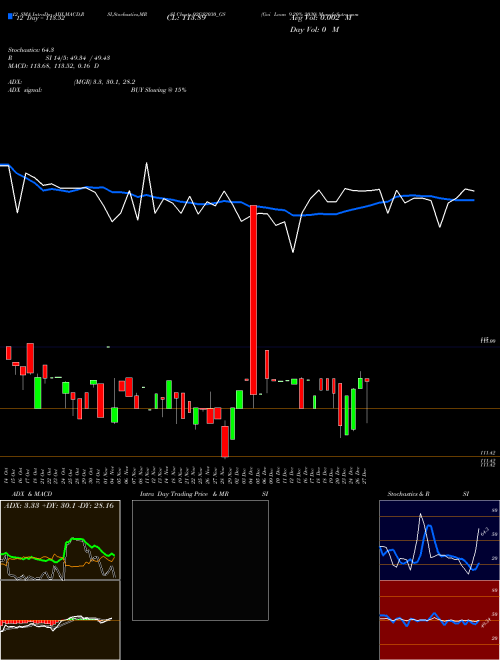The image size is (500, 660).
Task: Click the lowest red candlestick near 111.42 line
Action: pos(225,442)
